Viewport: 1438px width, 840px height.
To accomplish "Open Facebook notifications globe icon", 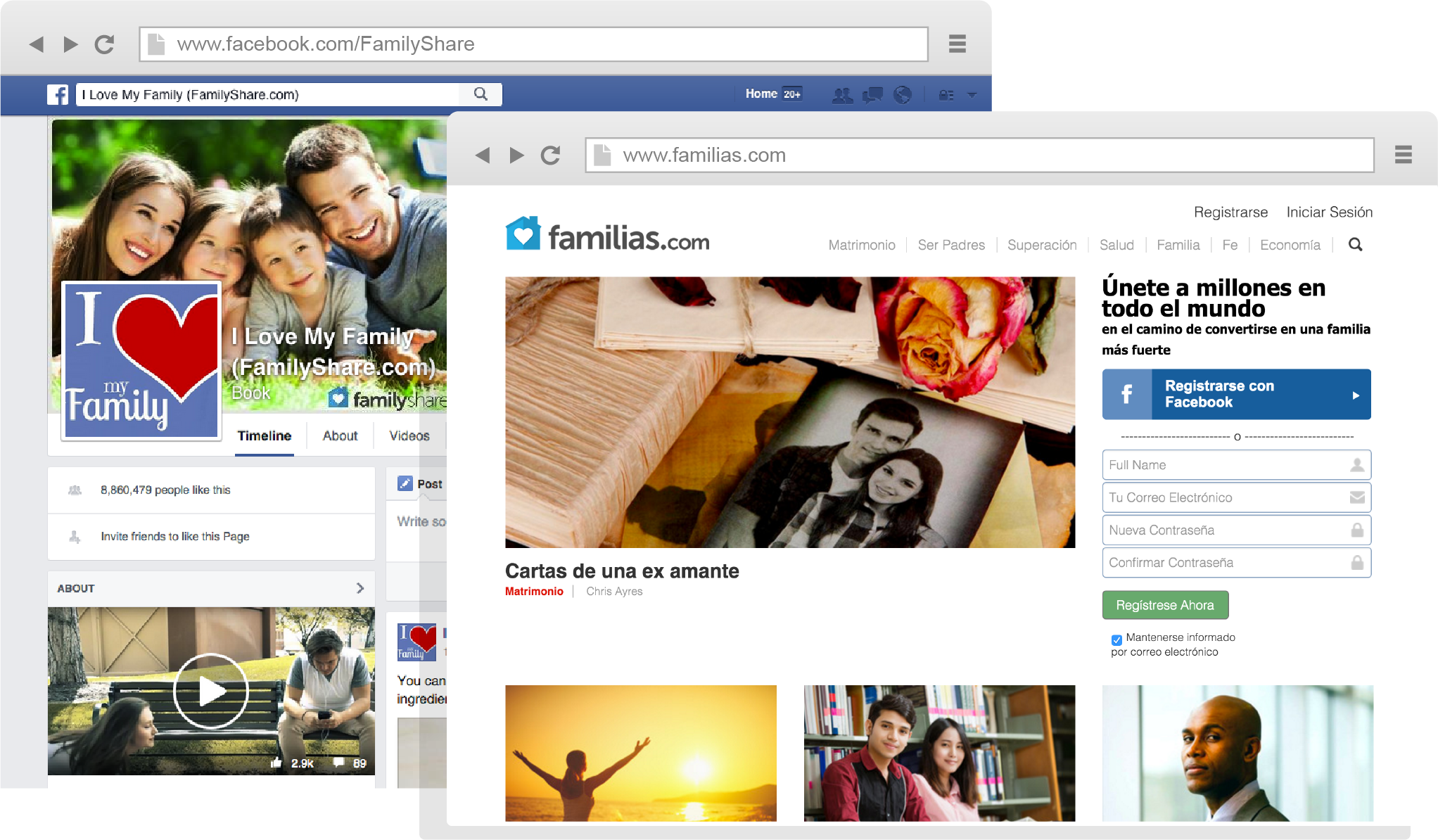I will [903, 94].
